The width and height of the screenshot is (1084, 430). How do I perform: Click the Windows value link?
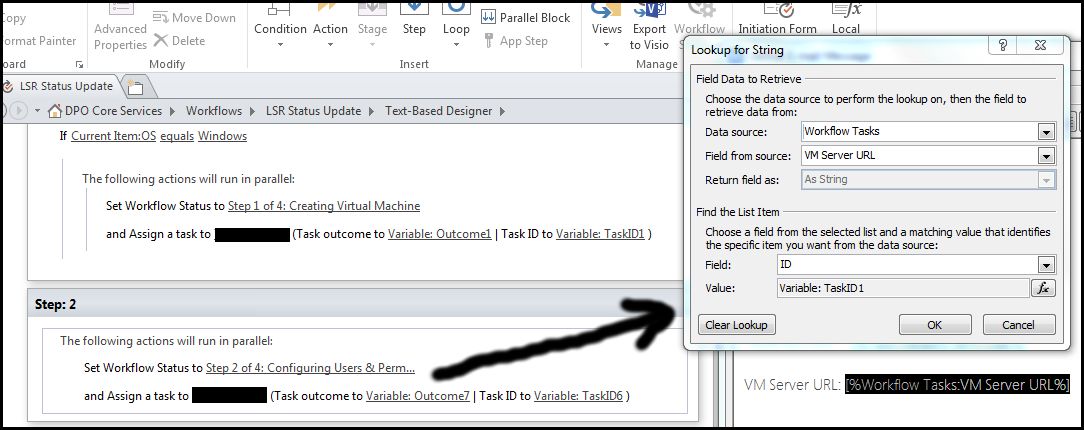pyautogui.click(x=222, y=135)
